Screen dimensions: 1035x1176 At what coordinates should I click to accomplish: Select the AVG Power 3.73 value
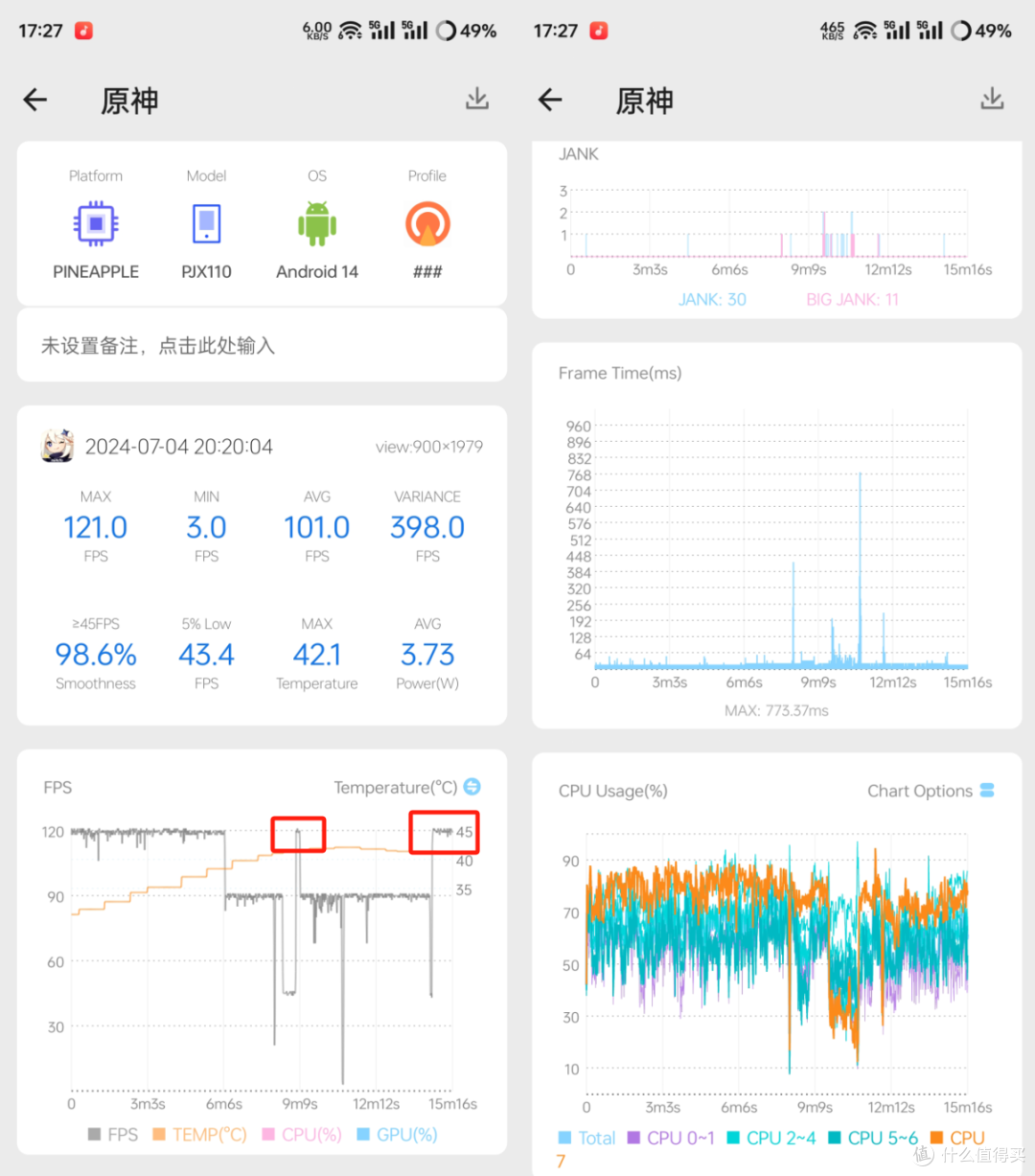[x=427, y=655]
